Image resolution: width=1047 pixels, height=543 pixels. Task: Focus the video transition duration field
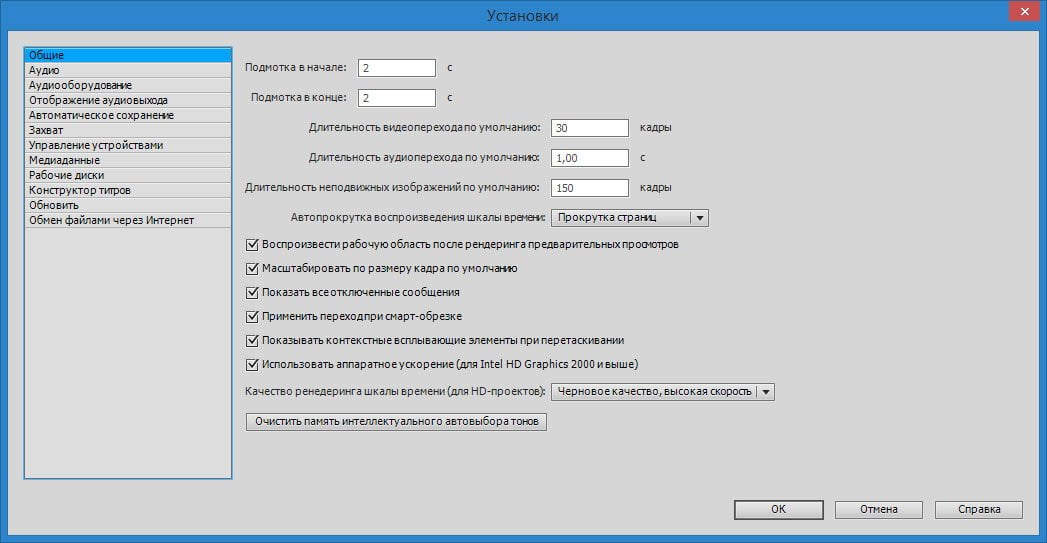[x=590, y=128]
